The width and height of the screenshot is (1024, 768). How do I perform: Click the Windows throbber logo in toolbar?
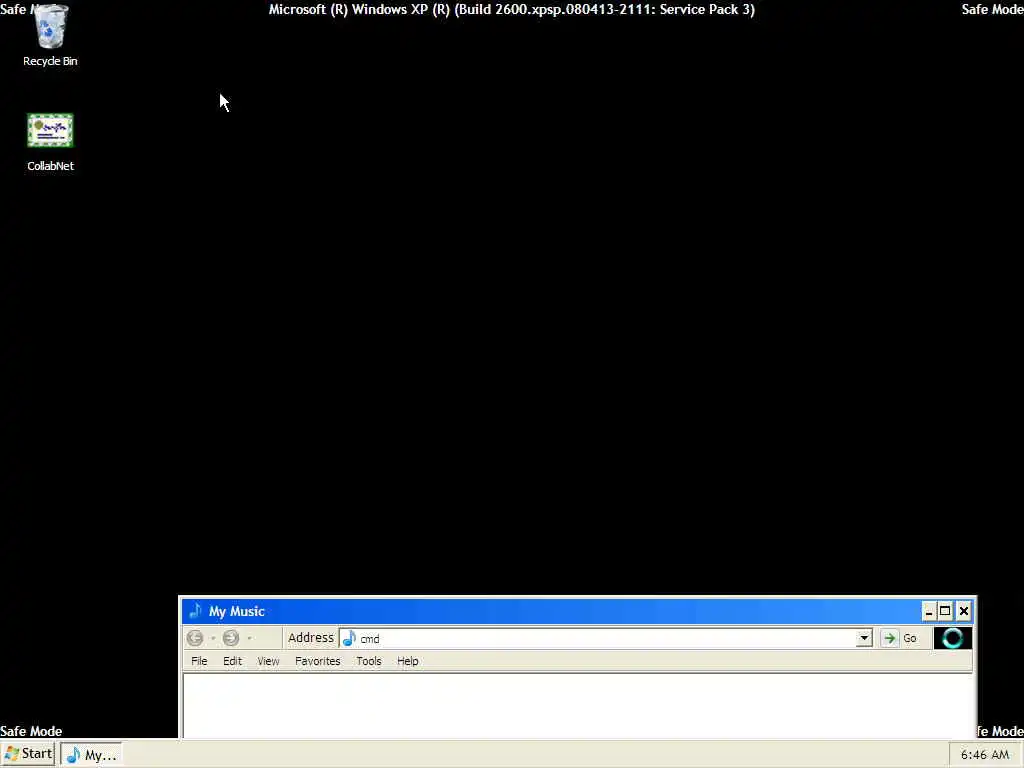point(952,638)
